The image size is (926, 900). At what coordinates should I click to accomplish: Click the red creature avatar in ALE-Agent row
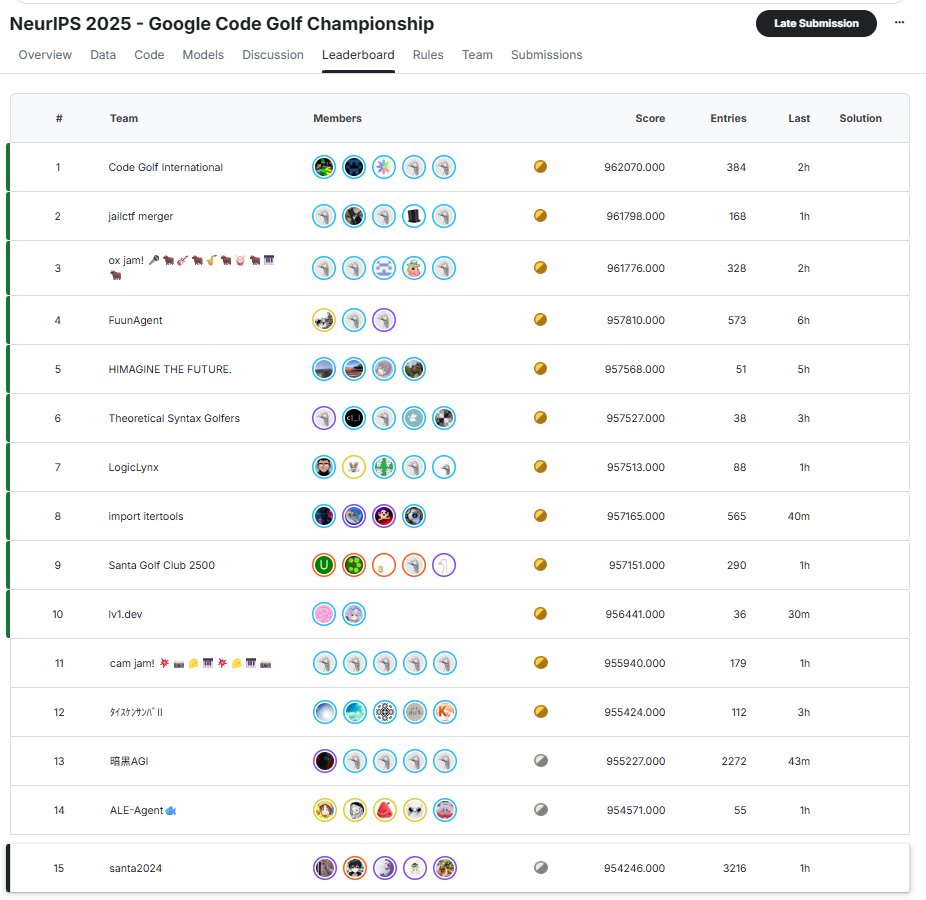[x=383, y=810]
